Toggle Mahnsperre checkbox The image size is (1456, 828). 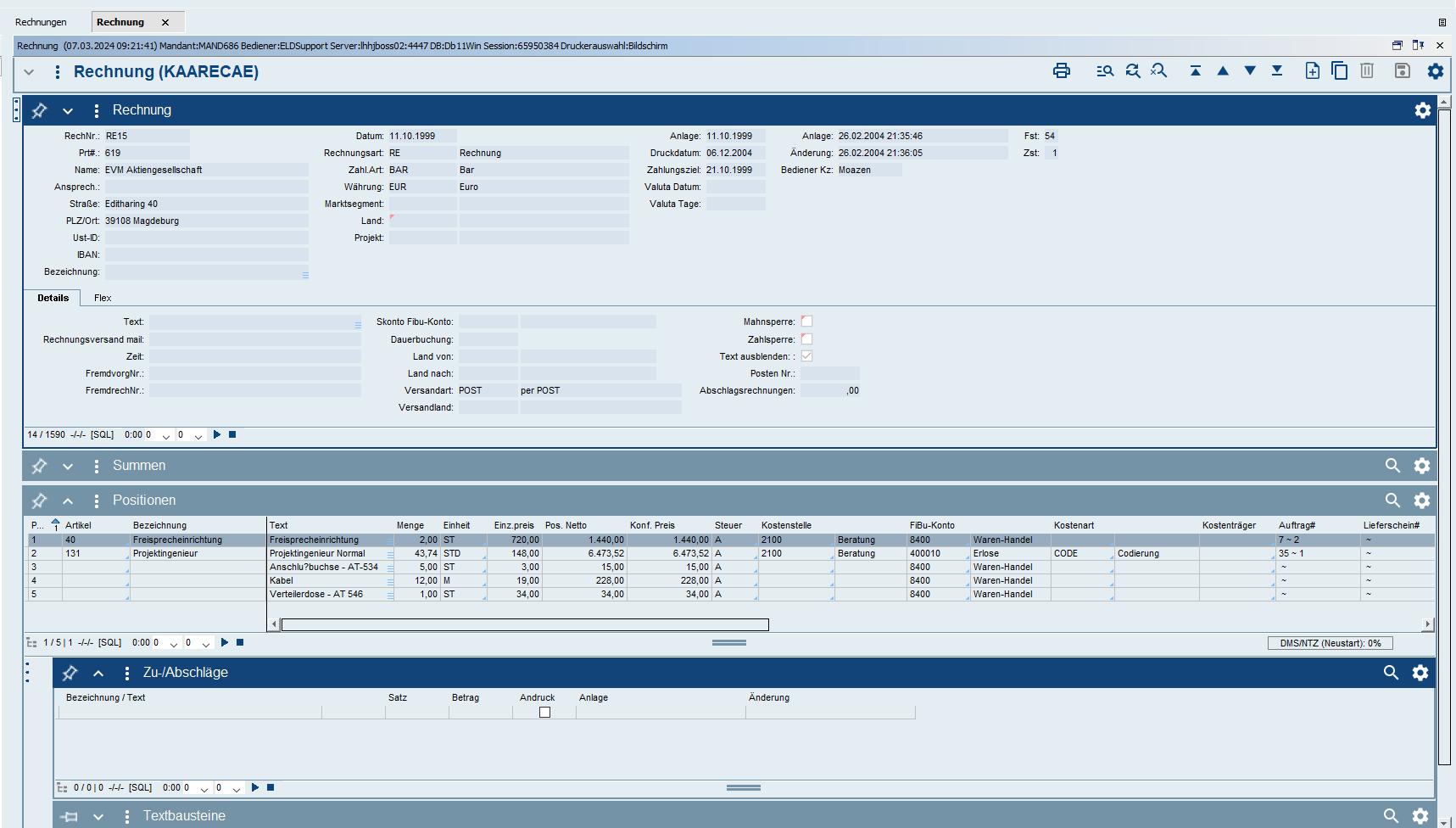pos(806,322)
